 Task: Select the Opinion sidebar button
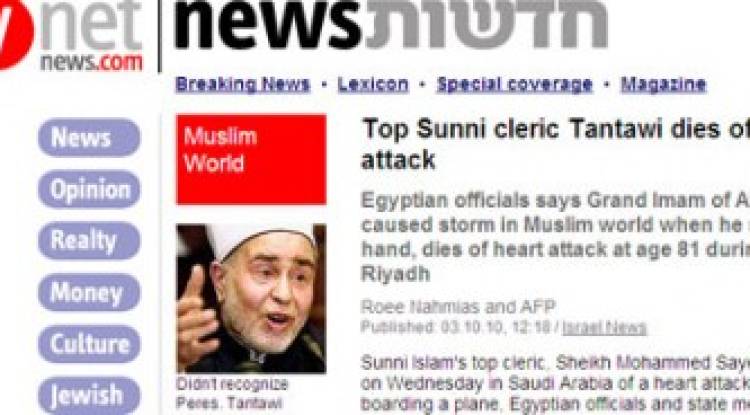click(89, 189)
